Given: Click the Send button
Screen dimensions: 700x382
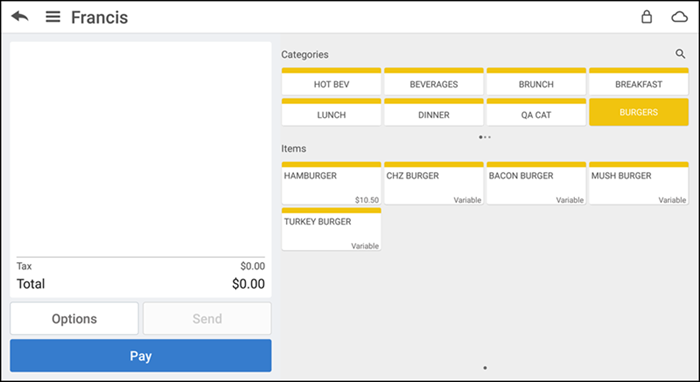Looking at the screenshot, I should click(x=207, y=319).
